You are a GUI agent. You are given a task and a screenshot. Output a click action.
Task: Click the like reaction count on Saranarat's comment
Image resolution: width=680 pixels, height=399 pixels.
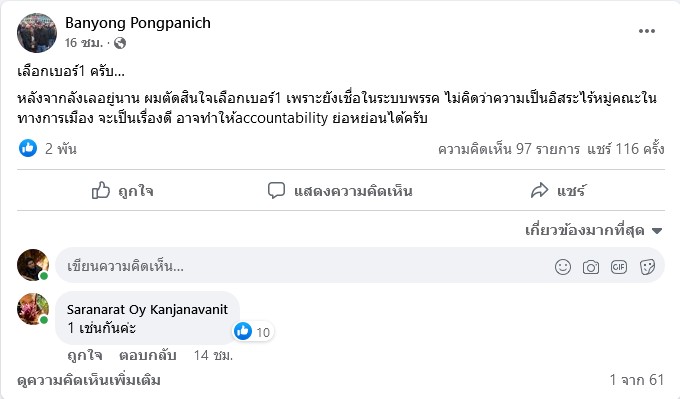(253, 332)
